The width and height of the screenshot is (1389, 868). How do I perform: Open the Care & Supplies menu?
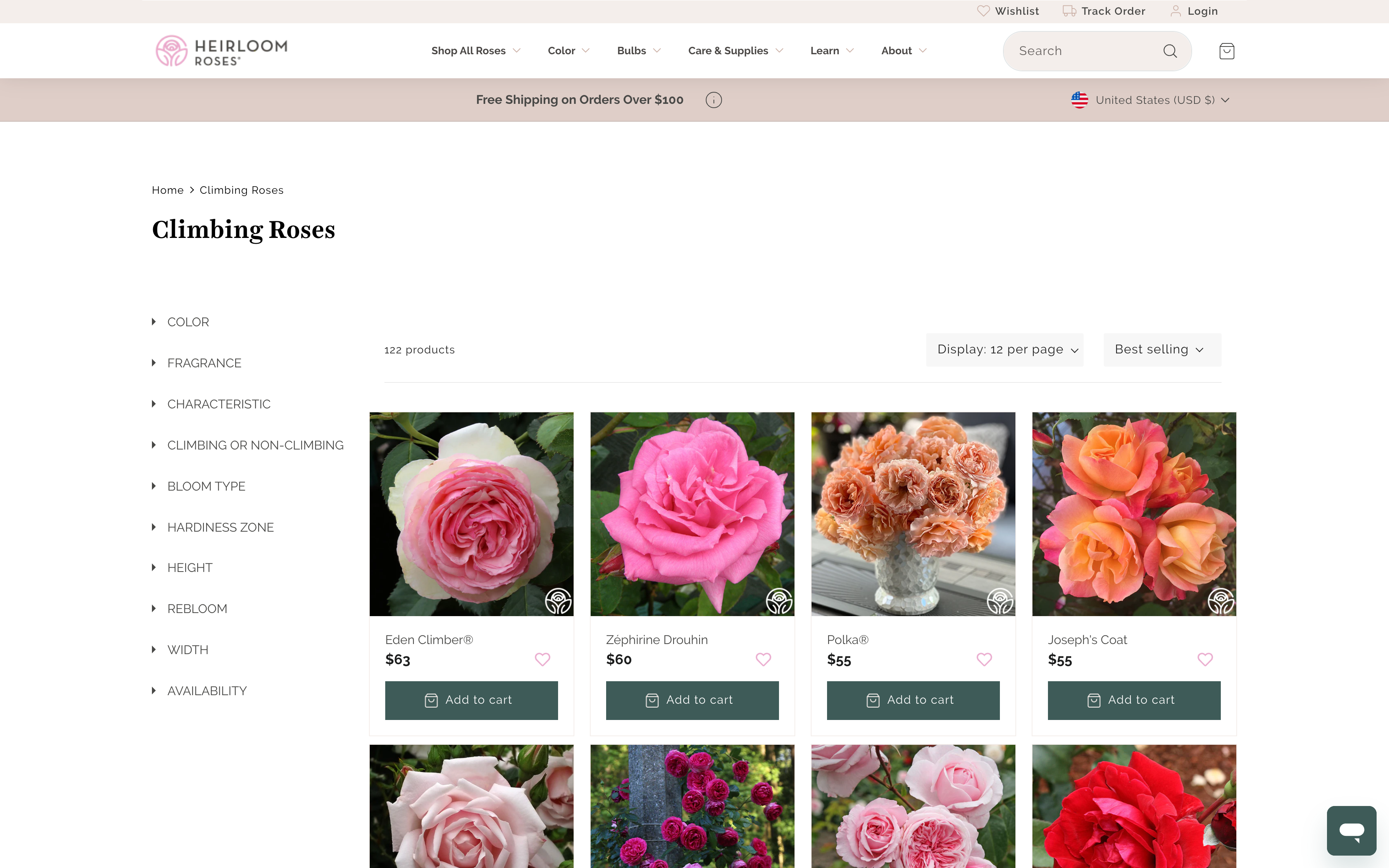tap(728, 50)
